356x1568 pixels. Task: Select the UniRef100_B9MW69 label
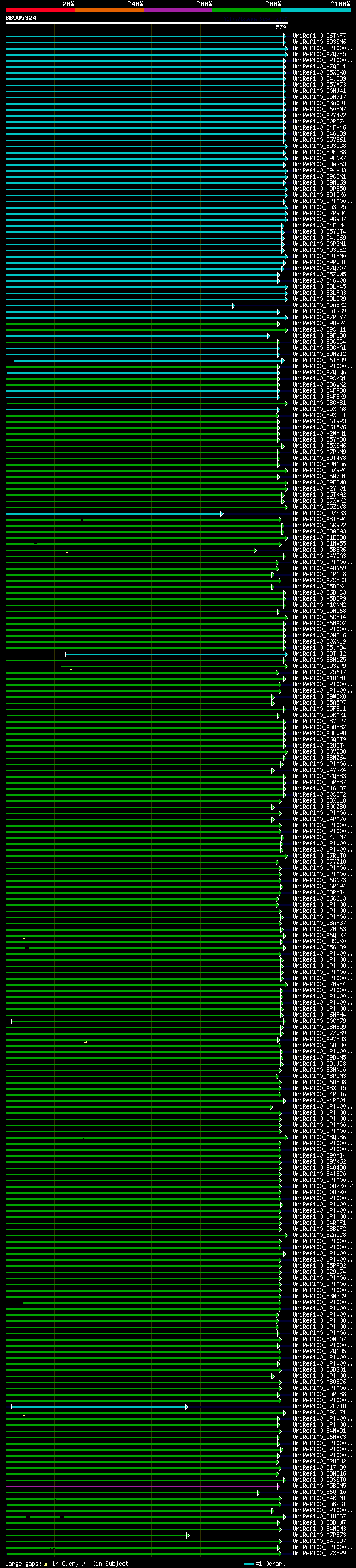(x=319, y=182)
